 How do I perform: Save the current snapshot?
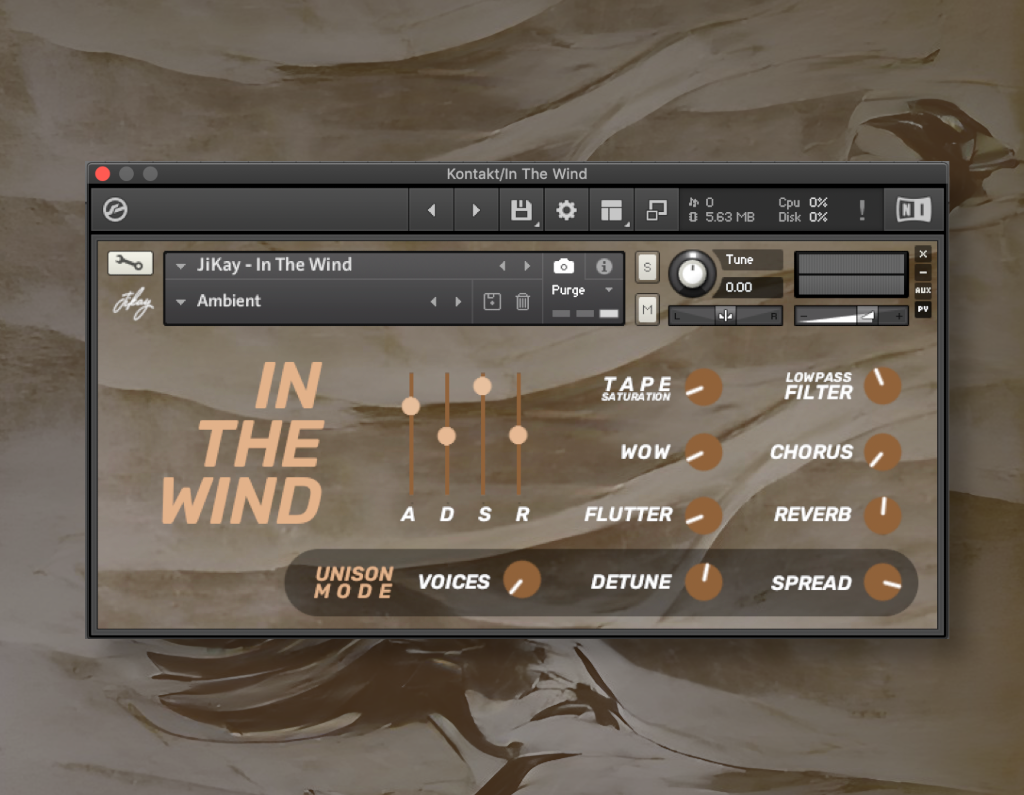tap(492, 301)
